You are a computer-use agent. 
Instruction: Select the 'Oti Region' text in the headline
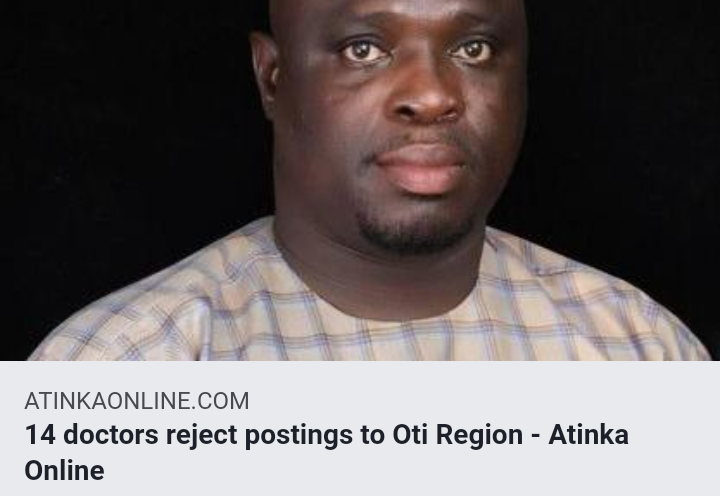[457, 435]
